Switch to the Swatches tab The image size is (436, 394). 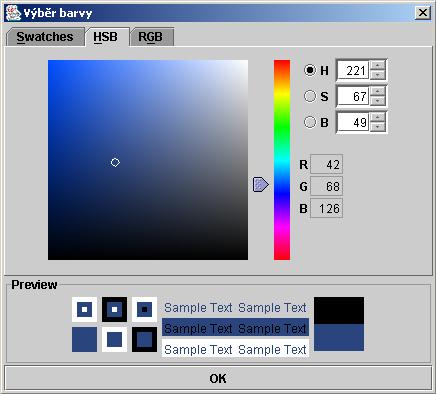(x=45, y=37)
